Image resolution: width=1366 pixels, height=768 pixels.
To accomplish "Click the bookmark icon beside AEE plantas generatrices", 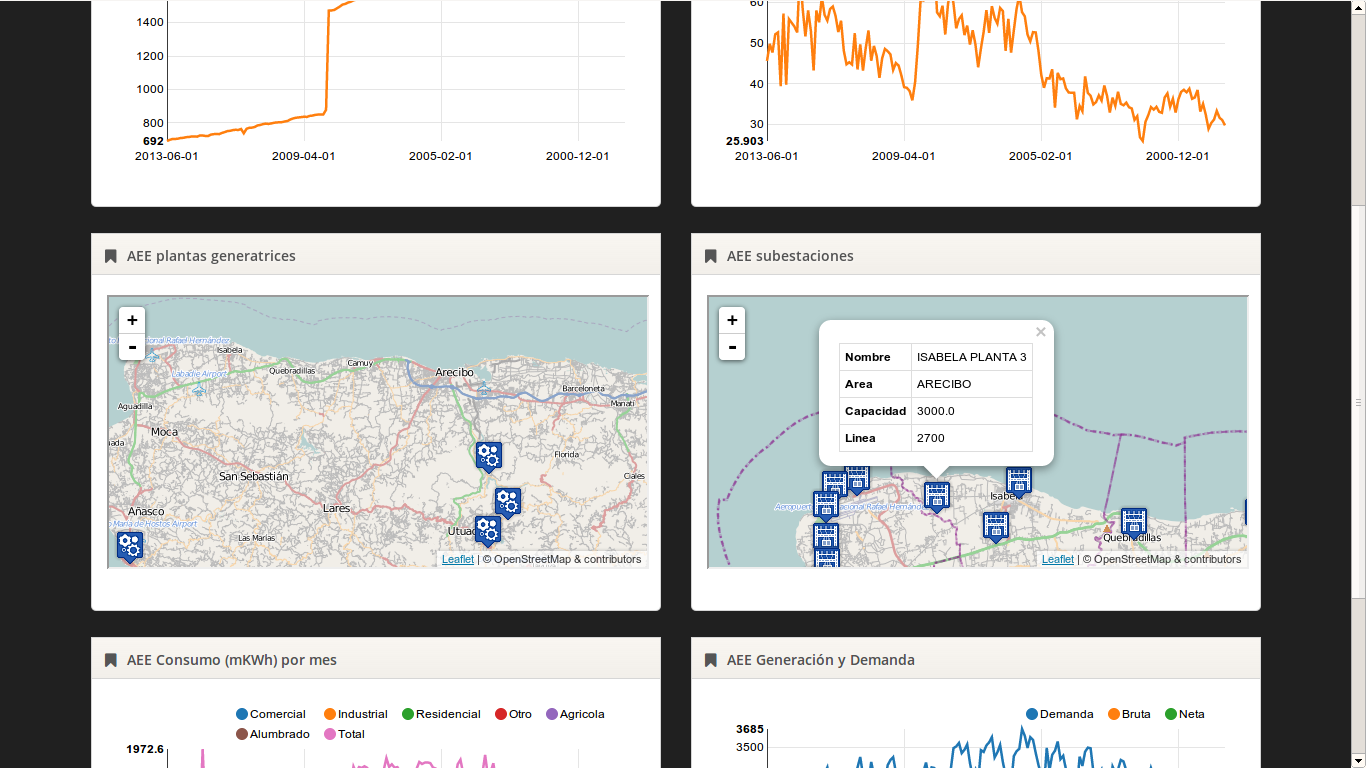I will point(111,256).
